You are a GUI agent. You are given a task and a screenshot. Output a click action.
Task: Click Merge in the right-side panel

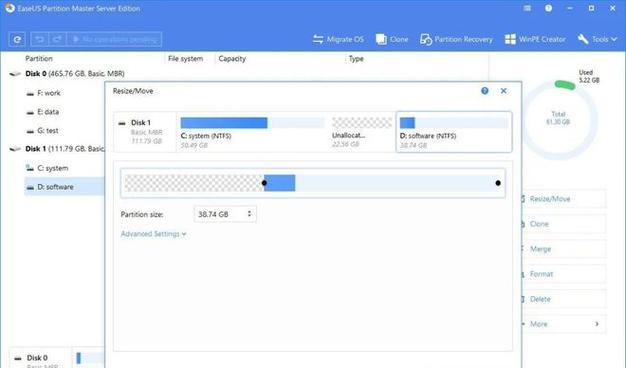click(564, 249)
